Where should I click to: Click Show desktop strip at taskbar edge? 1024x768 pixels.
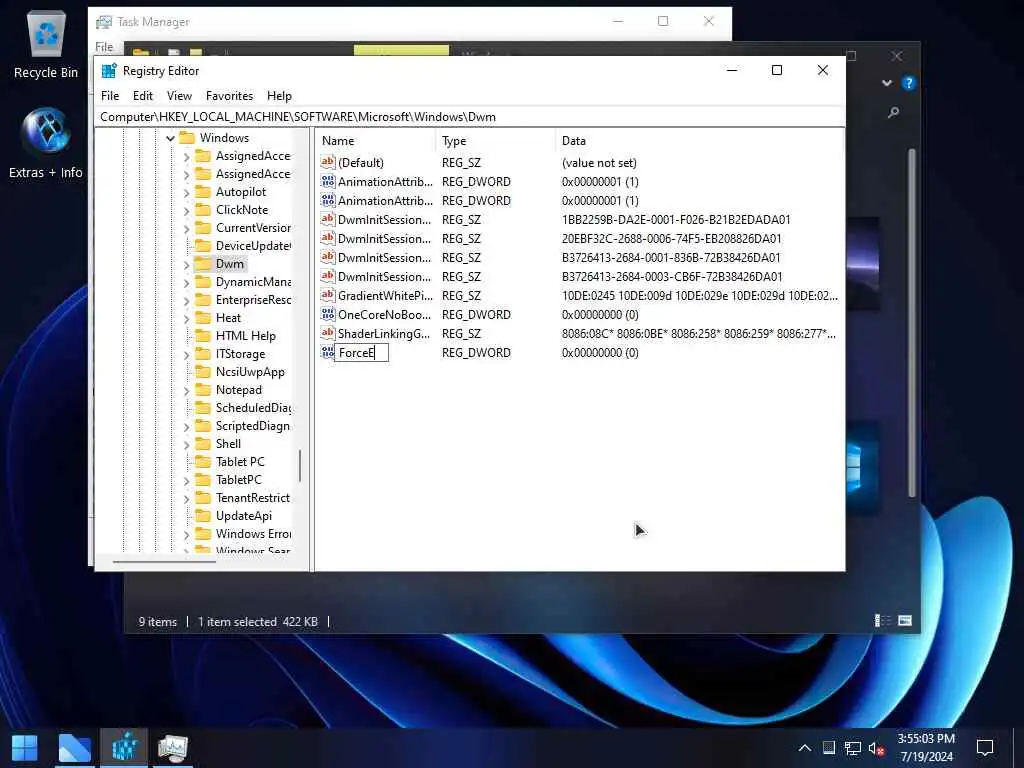pos(1021,748)
